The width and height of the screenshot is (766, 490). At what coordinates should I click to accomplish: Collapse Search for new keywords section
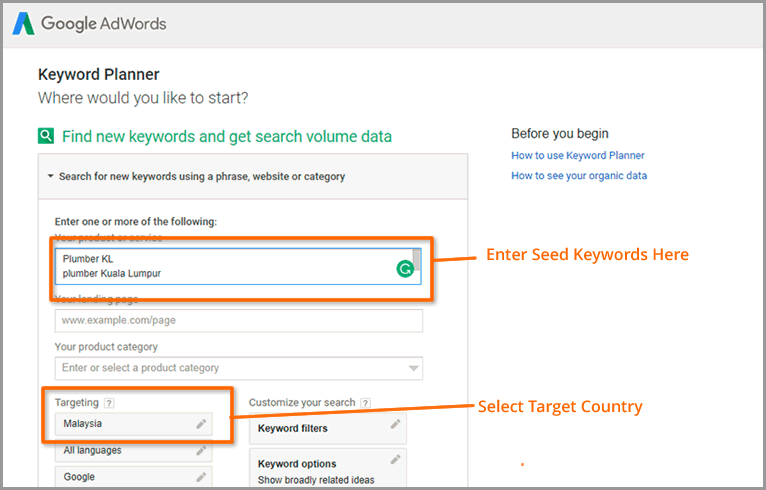point(50,176)
